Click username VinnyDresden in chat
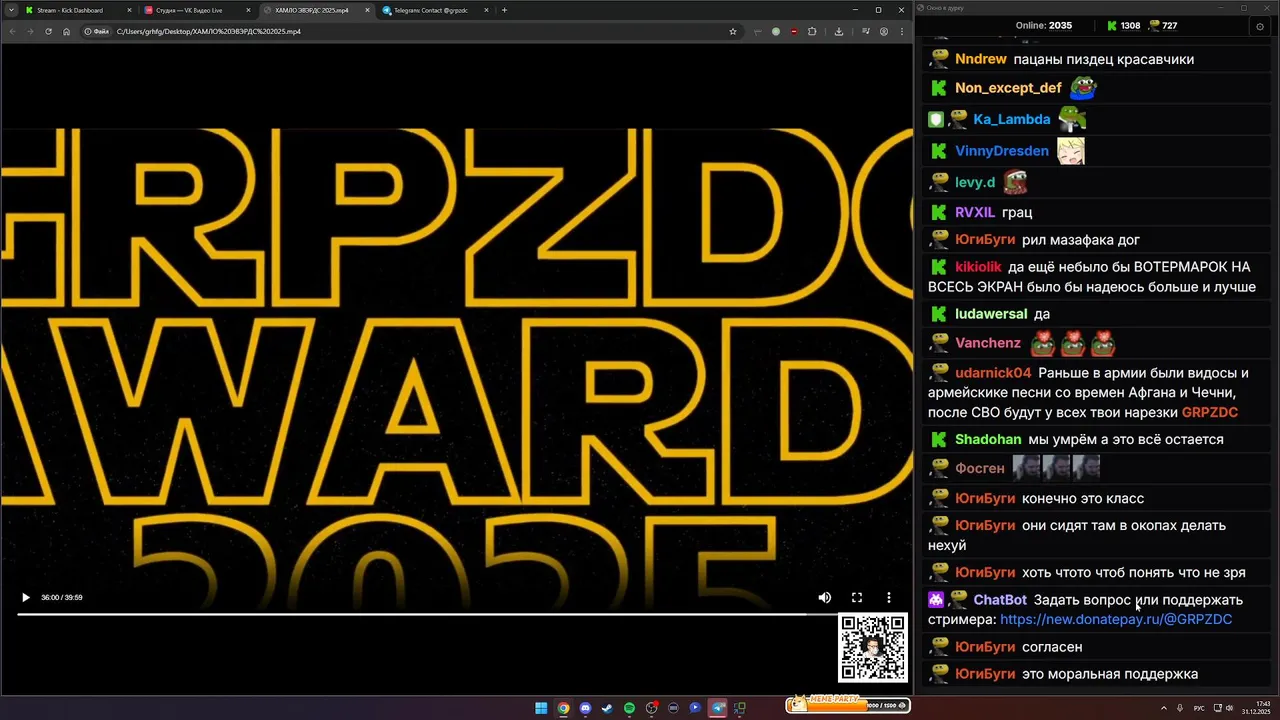Screen dimensions: 1280x720 [x=1002, y=151]
